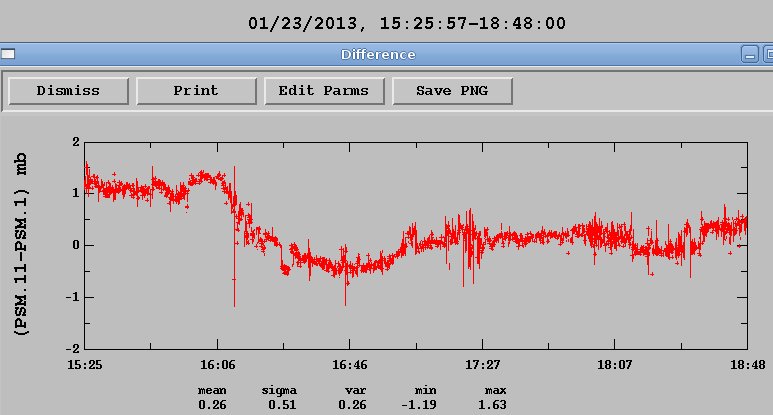Save the plot as PNG
The image size is (773, 415).
pos(452,91)
